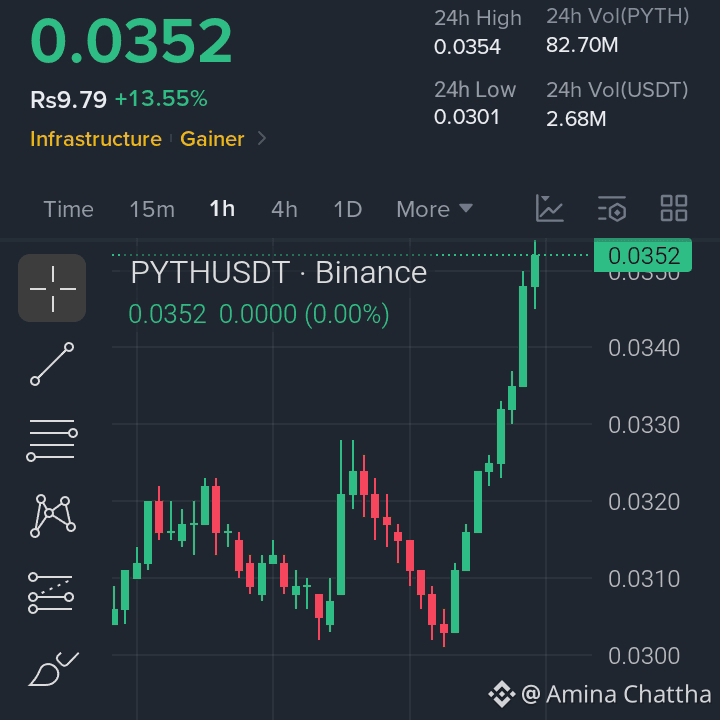Viewport: 720px width, 720px height.
Task: Click the large 0.0352 price
Action: (x=131, y=40)
